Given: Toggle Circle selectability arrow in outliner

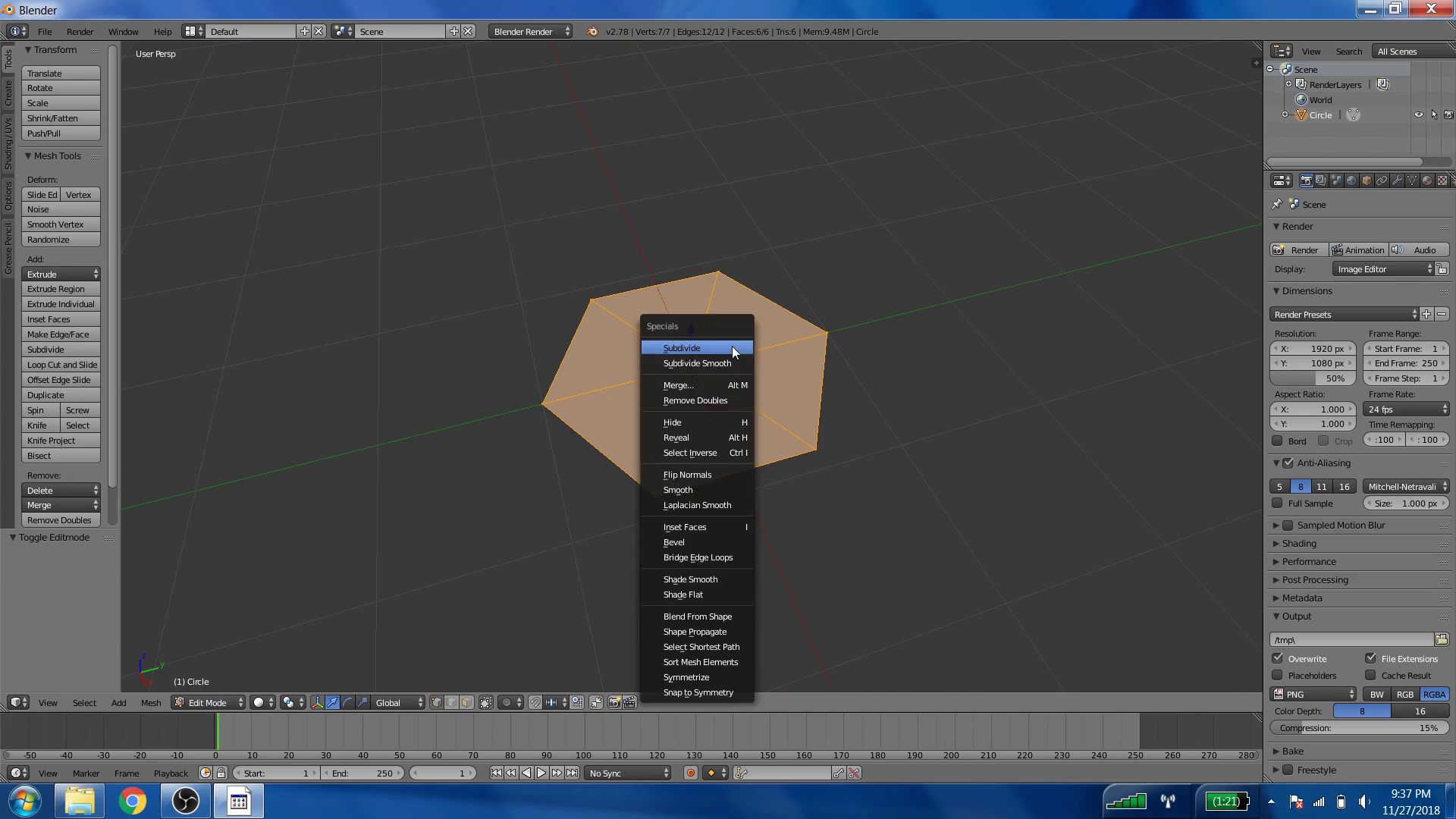Looking at the screenshot, I should (x=1433, y=115).
